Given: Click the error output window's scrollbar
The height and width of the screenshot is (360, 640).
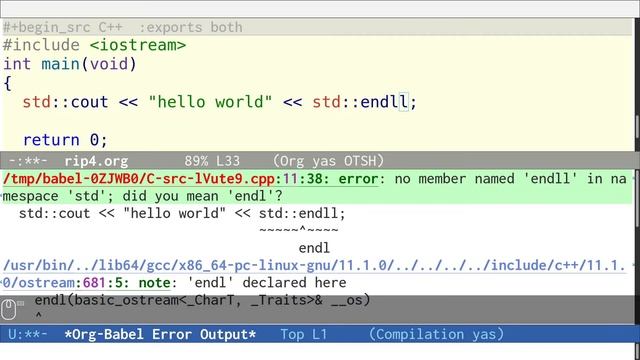Looking at the screenshot, I should tap(637, 247).
